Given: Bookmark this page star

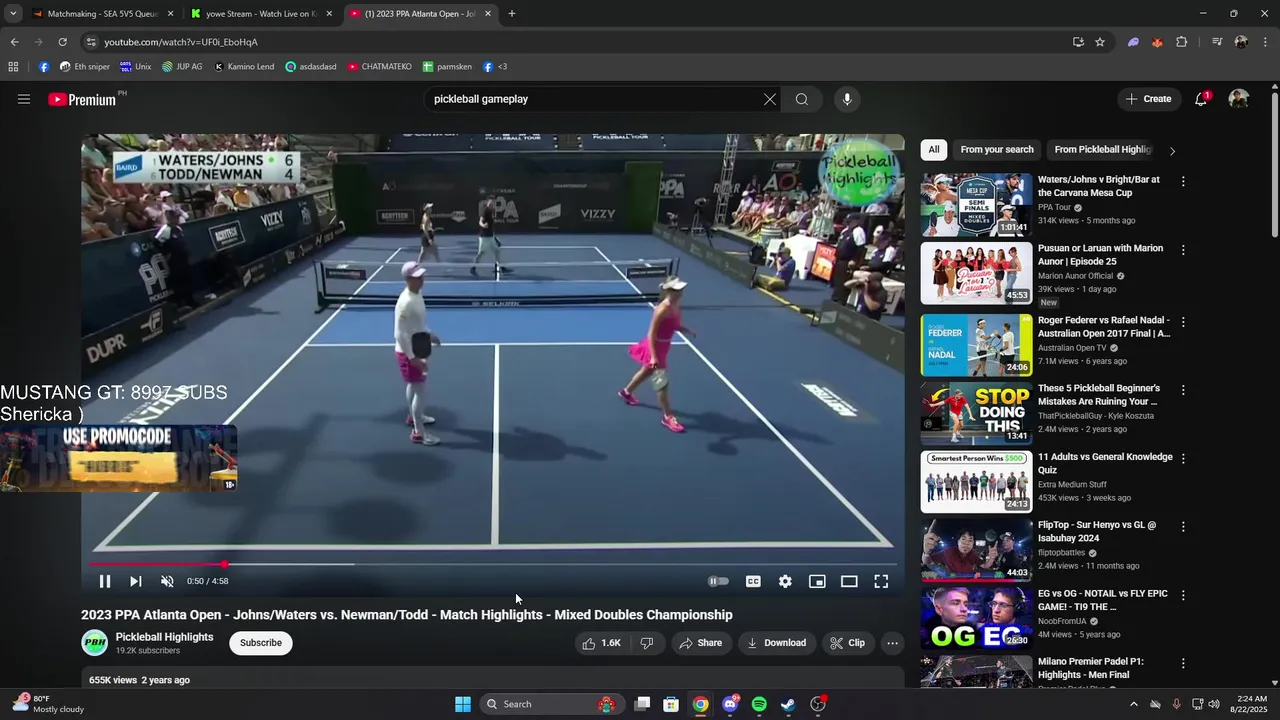Looking at the screenshot, I should point(1100,42).
